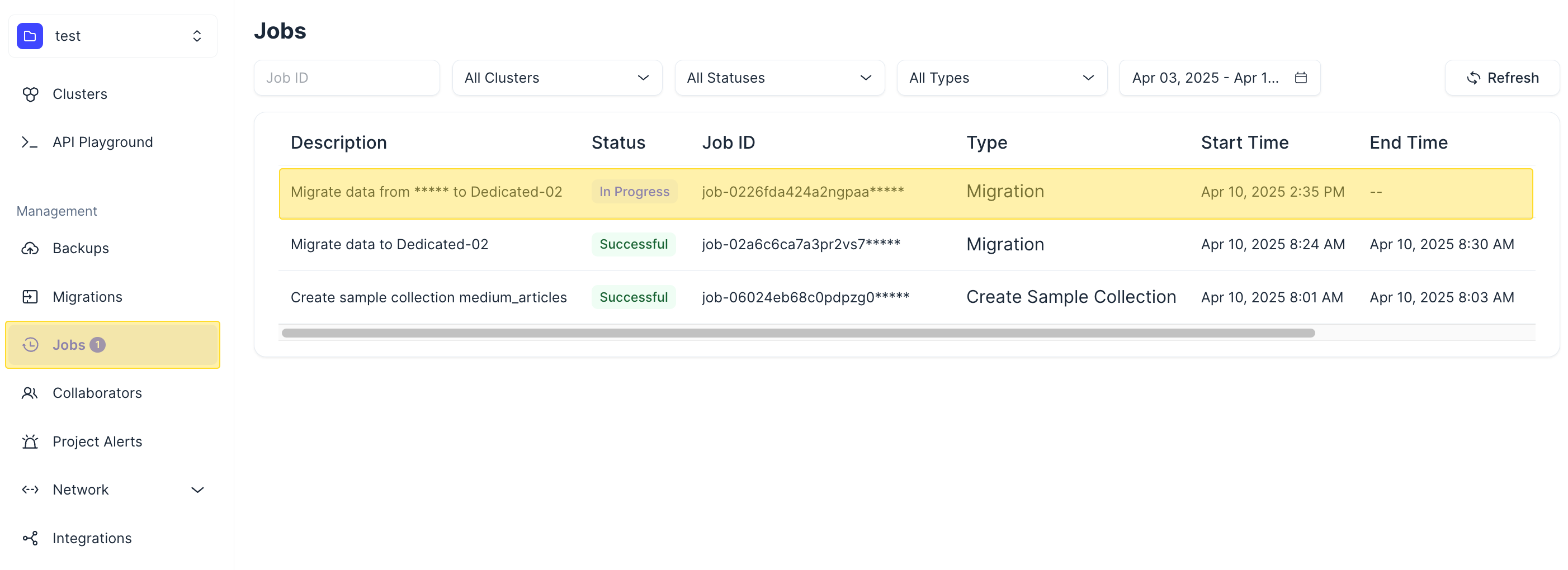This screenshot has height=570, width=1568.
Task: Click the horizontal table scrollbar
Action: pos(797,334)
